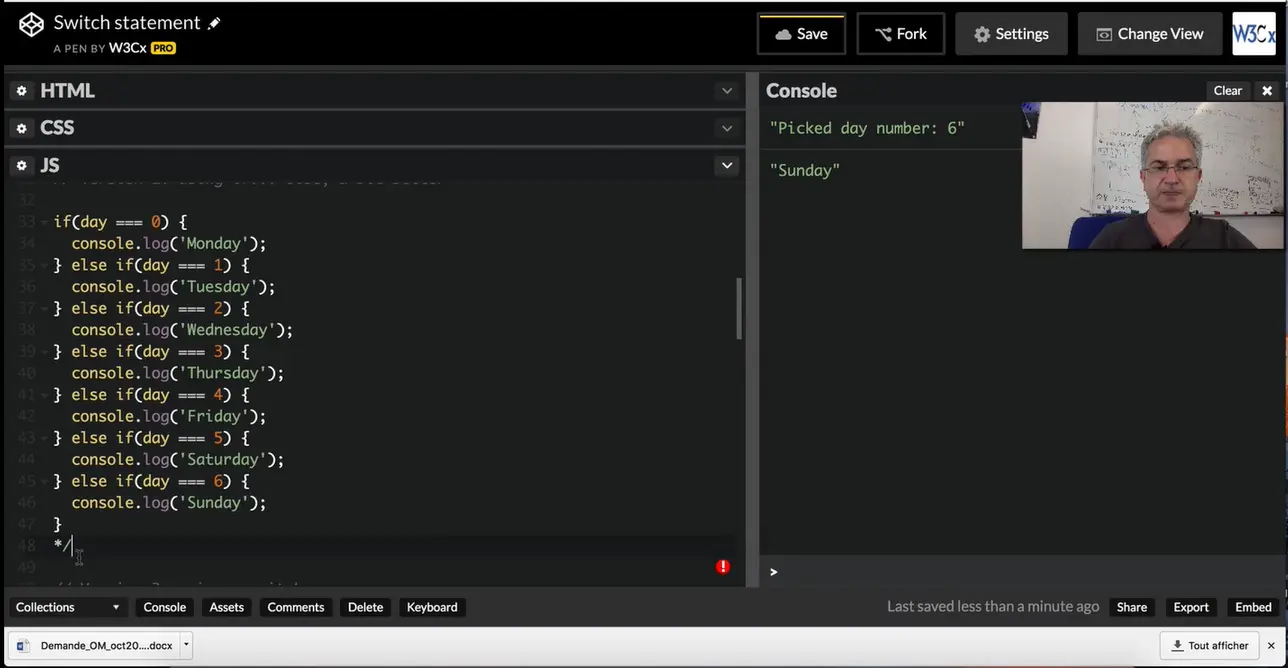The image size is (1288, 668).
Task: Click the red error indicator icon
Action: point(723,567)
